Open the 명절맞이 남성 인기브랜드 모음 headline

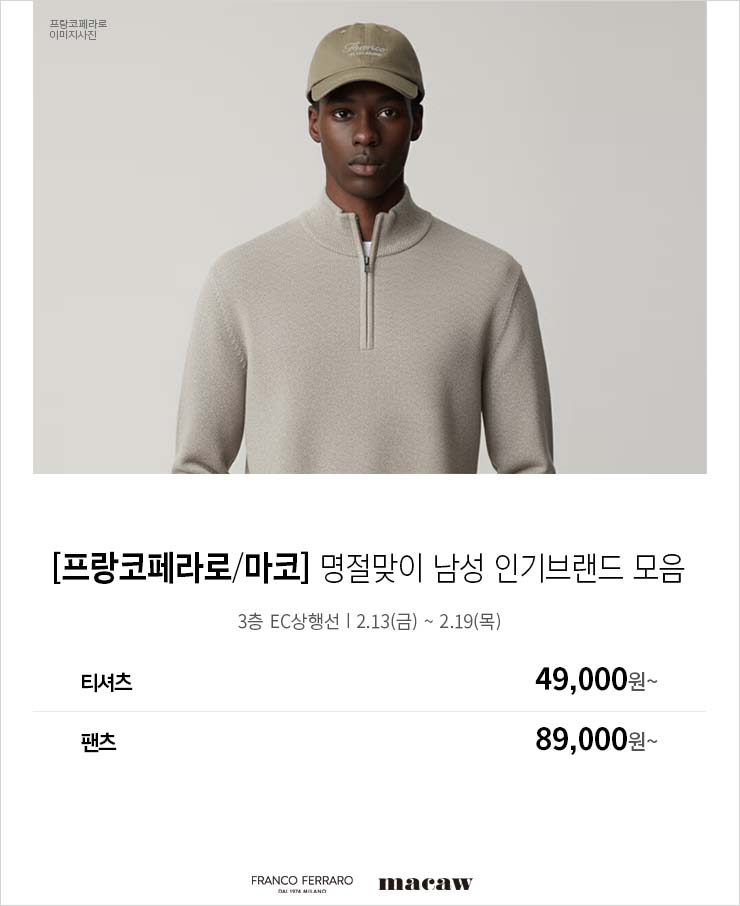click(x=501, y=569)
